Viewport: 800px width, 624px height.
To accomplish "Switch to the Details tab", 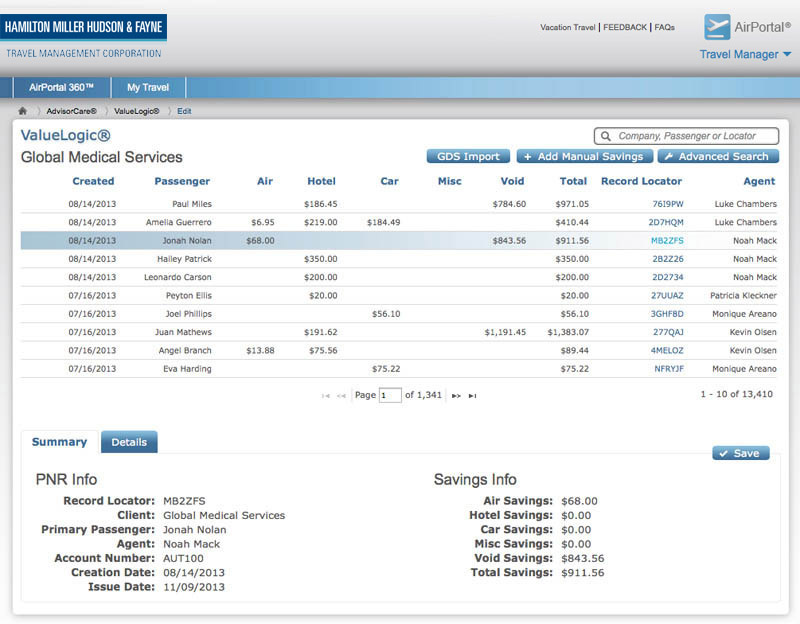I will click(129, 442).
